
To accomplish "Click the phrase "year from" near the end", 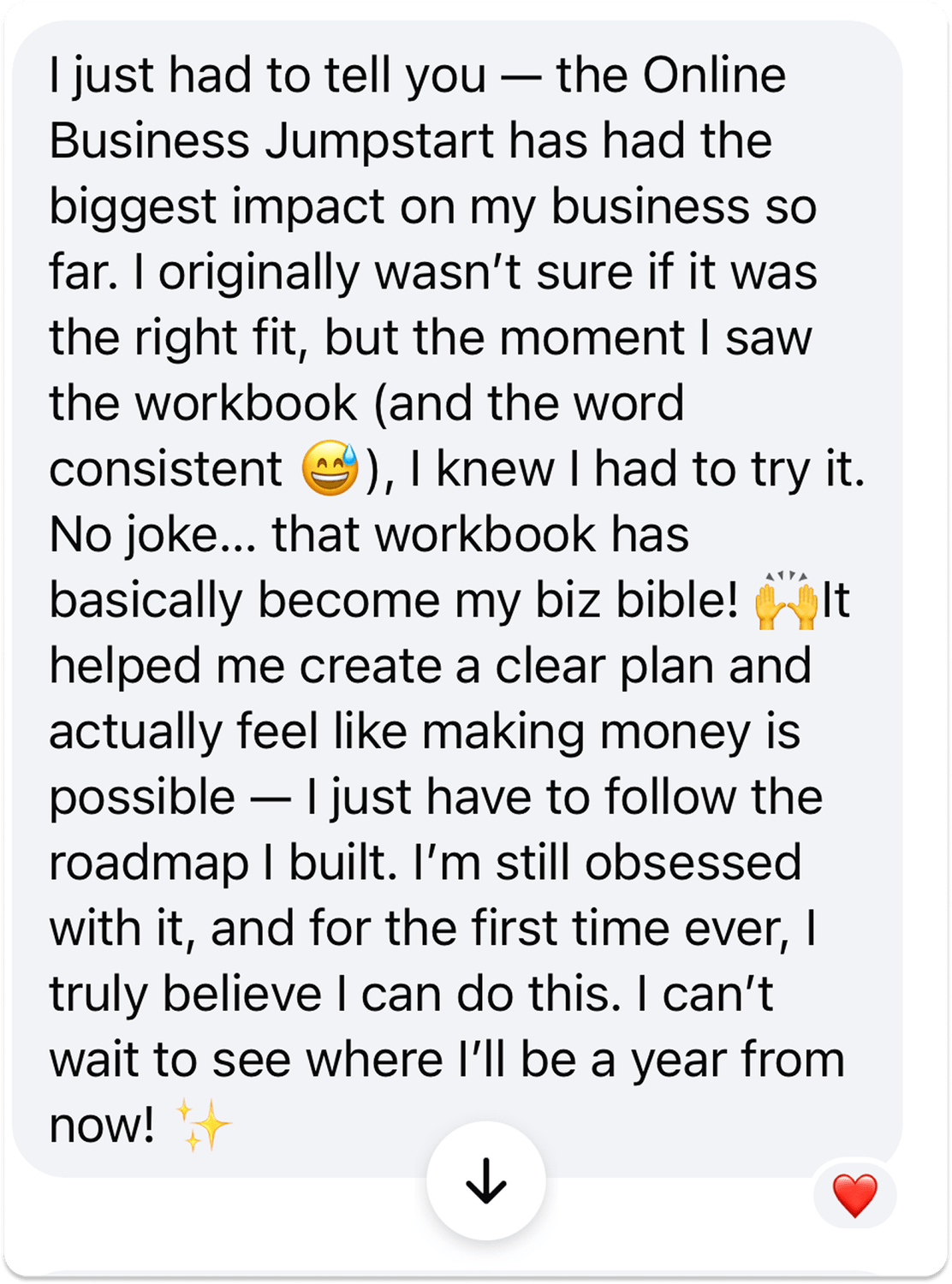I will [x=737, y=1060].
